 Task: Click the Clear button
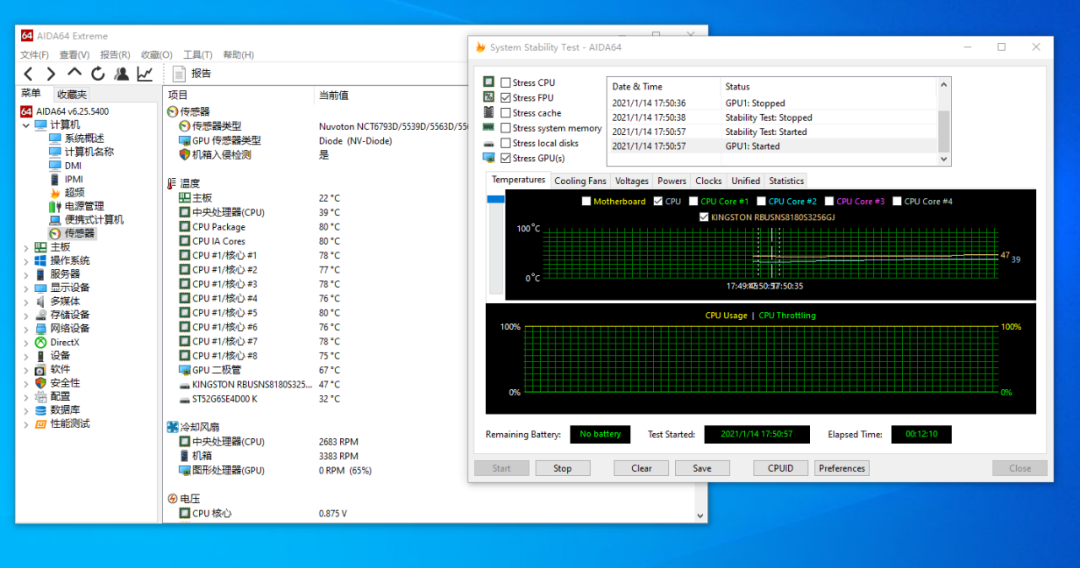coord(641,468)
